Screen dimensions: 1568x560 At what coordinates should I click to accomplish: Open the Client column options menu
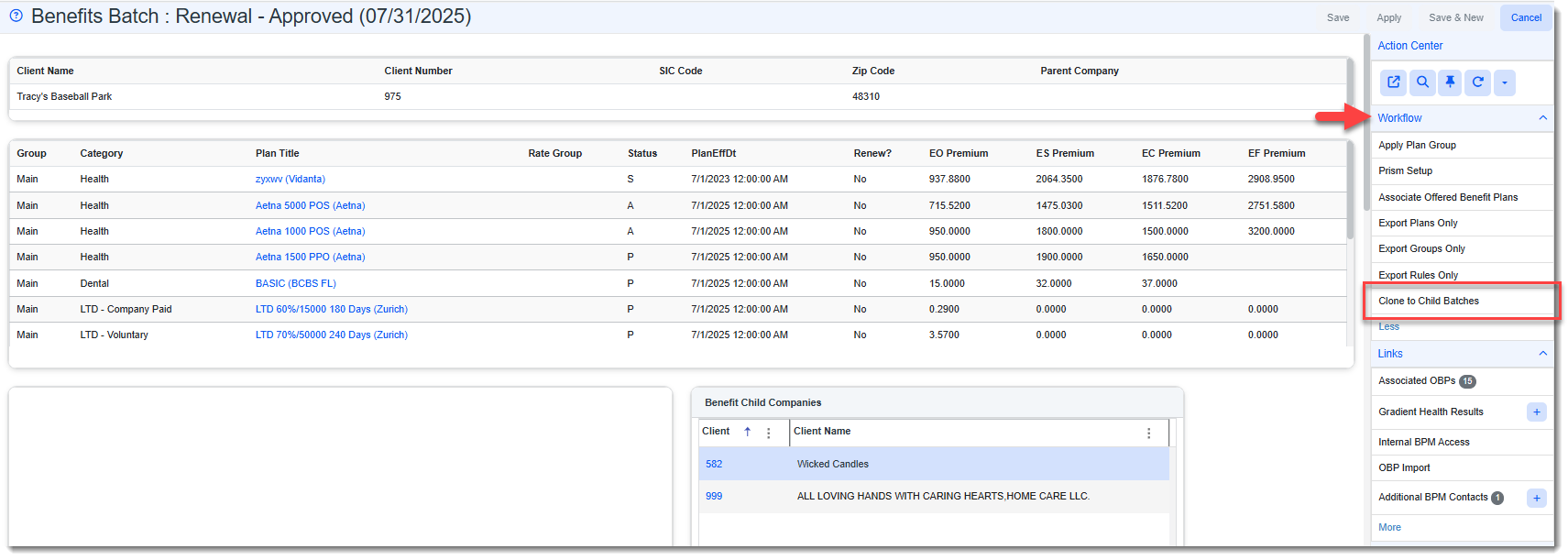pos(768,433)
